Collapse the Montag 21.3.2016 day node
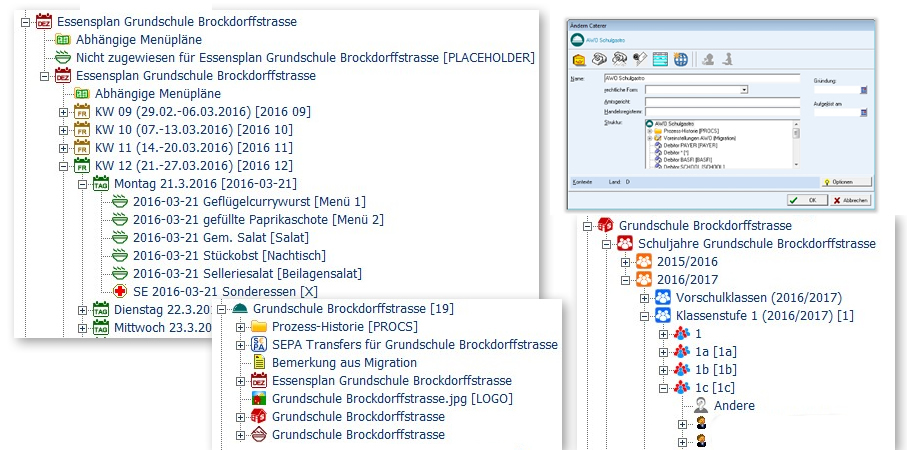The width and height of the screenshot is (907, 450). tap(83, 183)
